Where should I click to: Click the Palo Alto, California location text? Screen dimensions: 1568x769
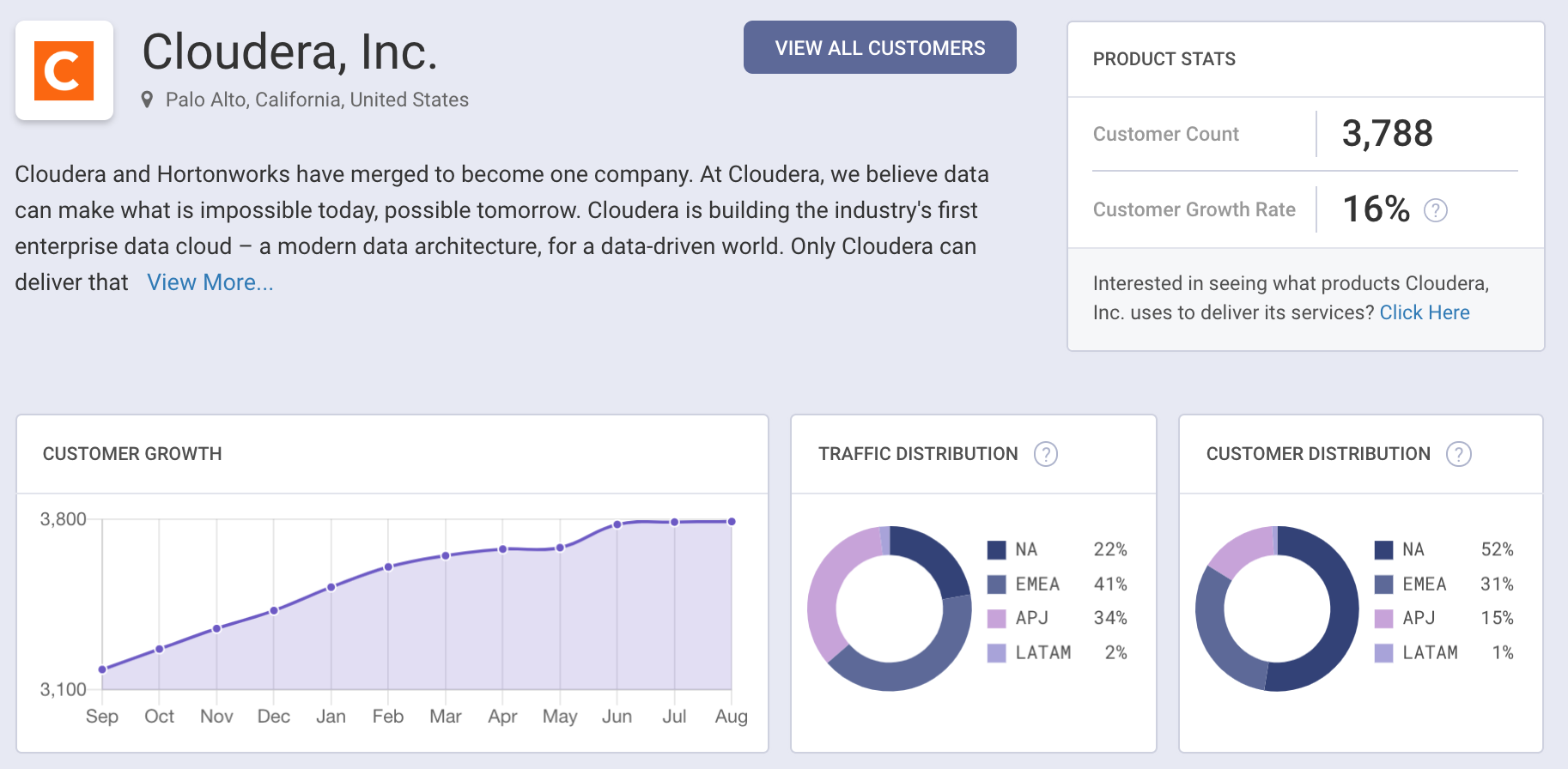click(x=317, y=100)
